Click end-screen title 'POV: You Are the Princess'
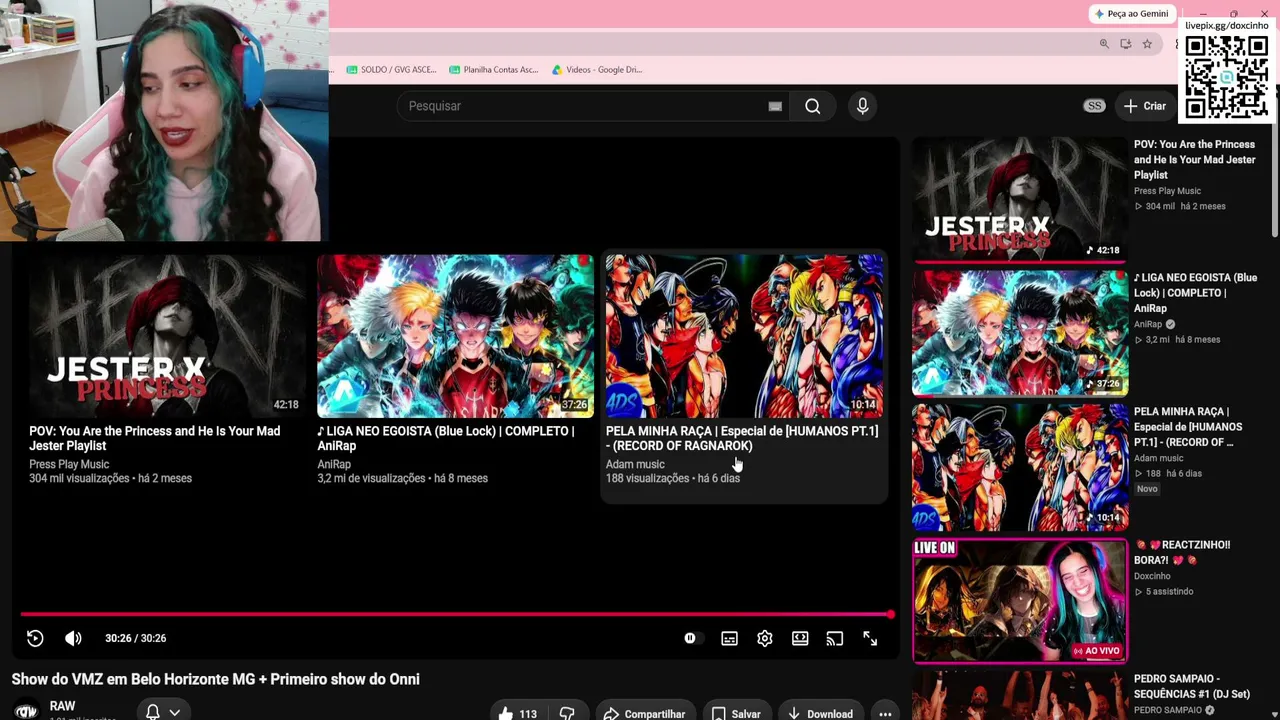The height and width of the screenshot is (720, 1280). point(155,438)
